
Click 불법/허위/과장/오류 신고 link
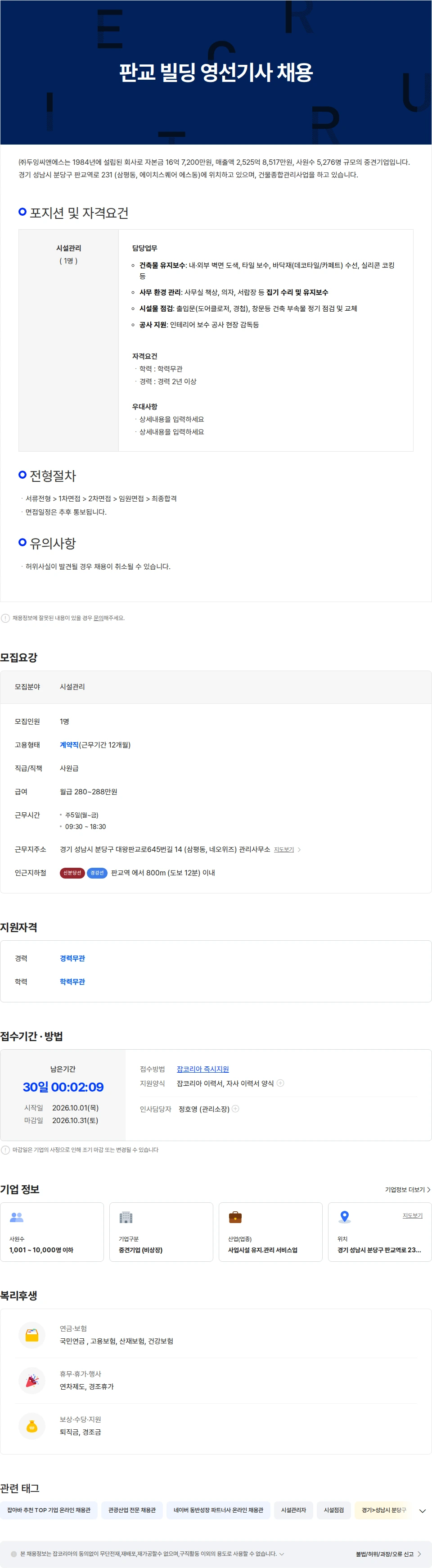[385, 1554]
